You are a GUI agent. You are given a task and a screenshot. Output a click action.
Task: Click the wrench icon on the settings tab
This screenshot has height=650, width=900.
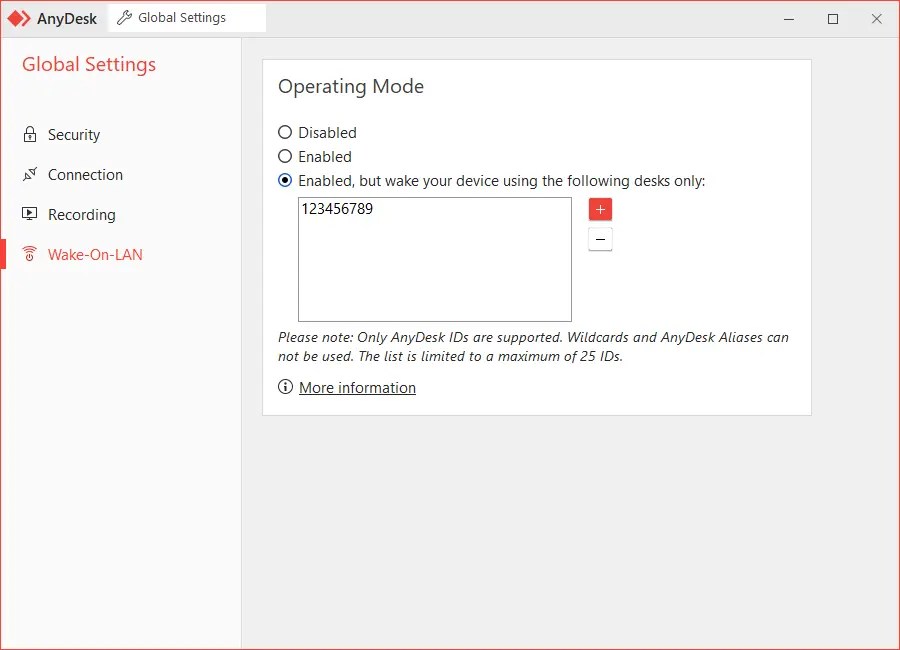coord(124,17)
